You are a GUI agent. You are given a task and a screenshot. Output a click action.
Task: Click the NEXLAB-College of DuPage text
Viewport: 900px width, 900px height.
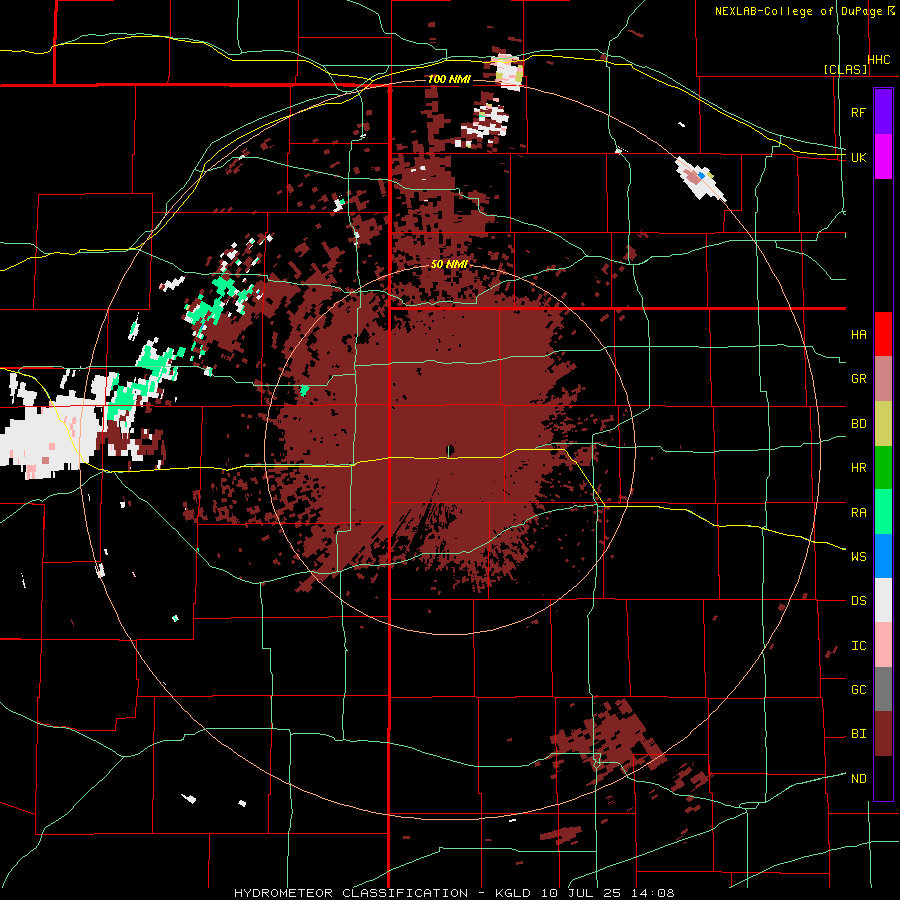tap(800, 11)
